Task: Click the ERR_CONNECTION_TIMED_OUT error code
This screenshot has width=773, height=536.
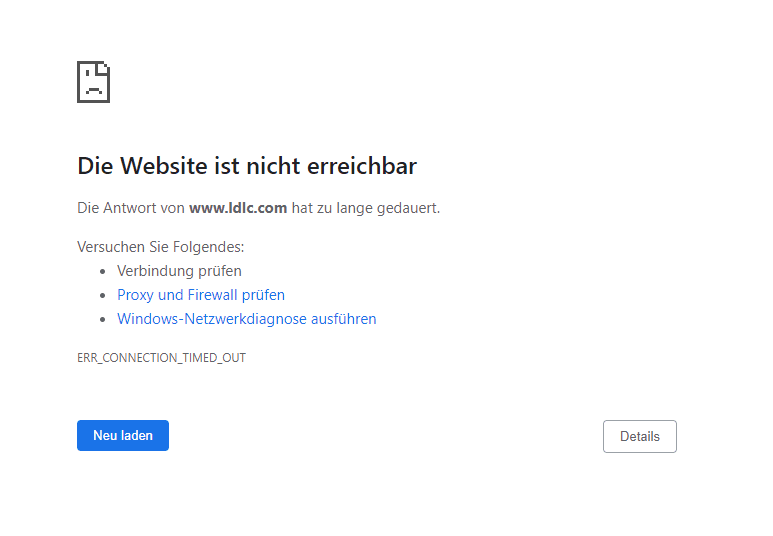Action: (161, 357)
